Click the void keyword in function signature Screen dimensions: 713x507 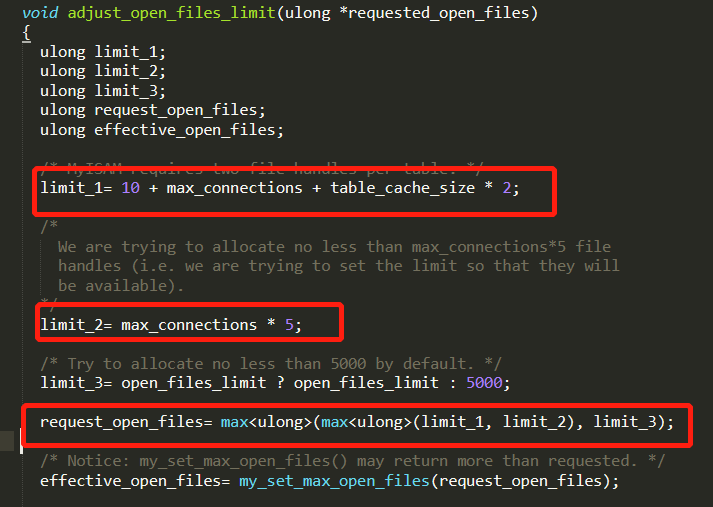click(40, 12)
